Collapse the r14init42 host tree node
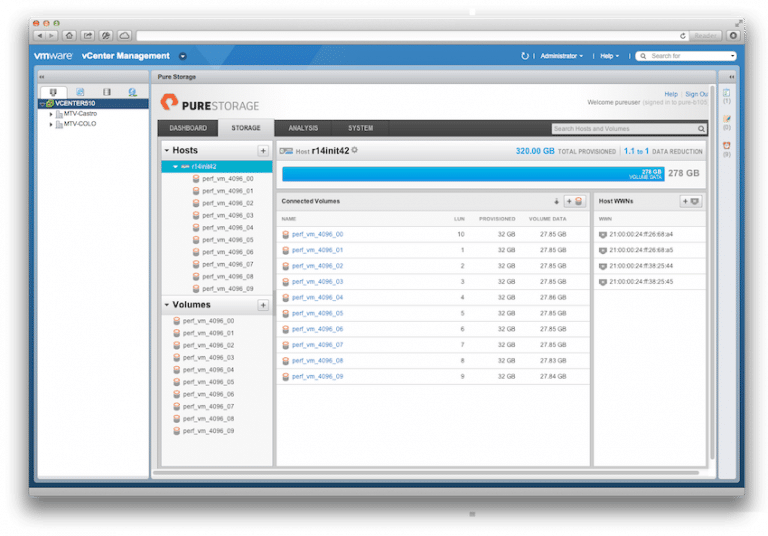 [175, 167]
